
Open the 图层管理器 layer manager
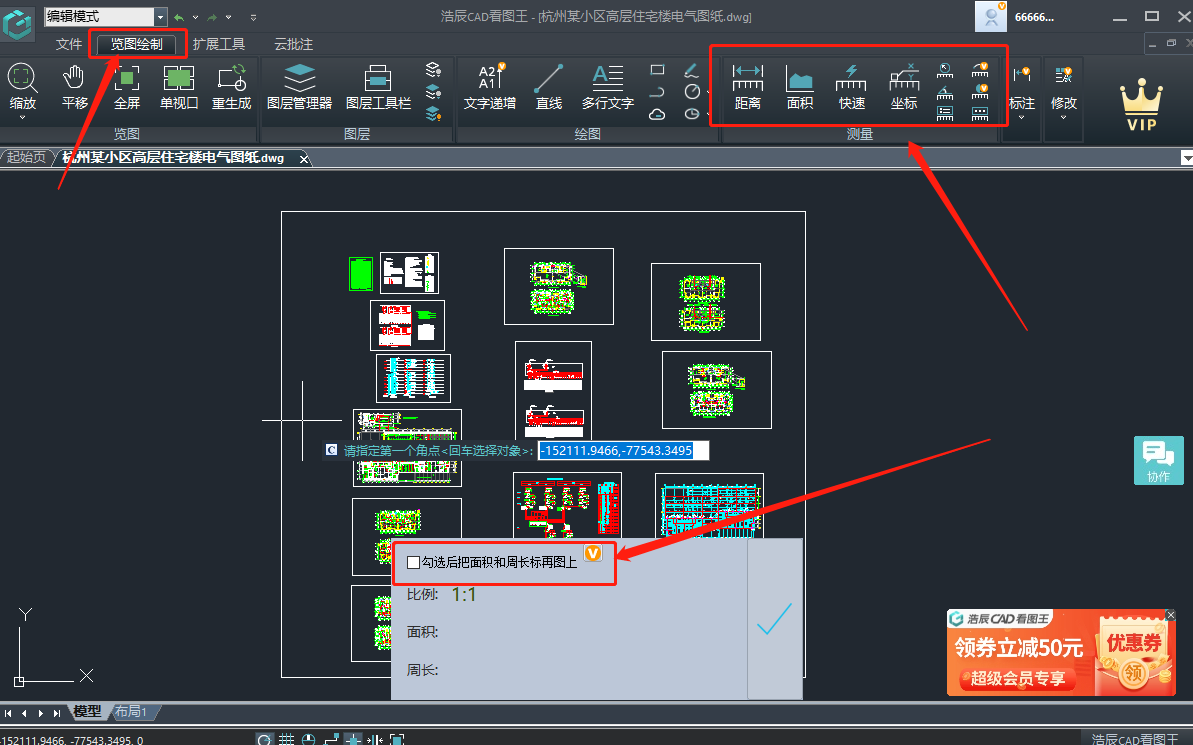click(299, 86)
